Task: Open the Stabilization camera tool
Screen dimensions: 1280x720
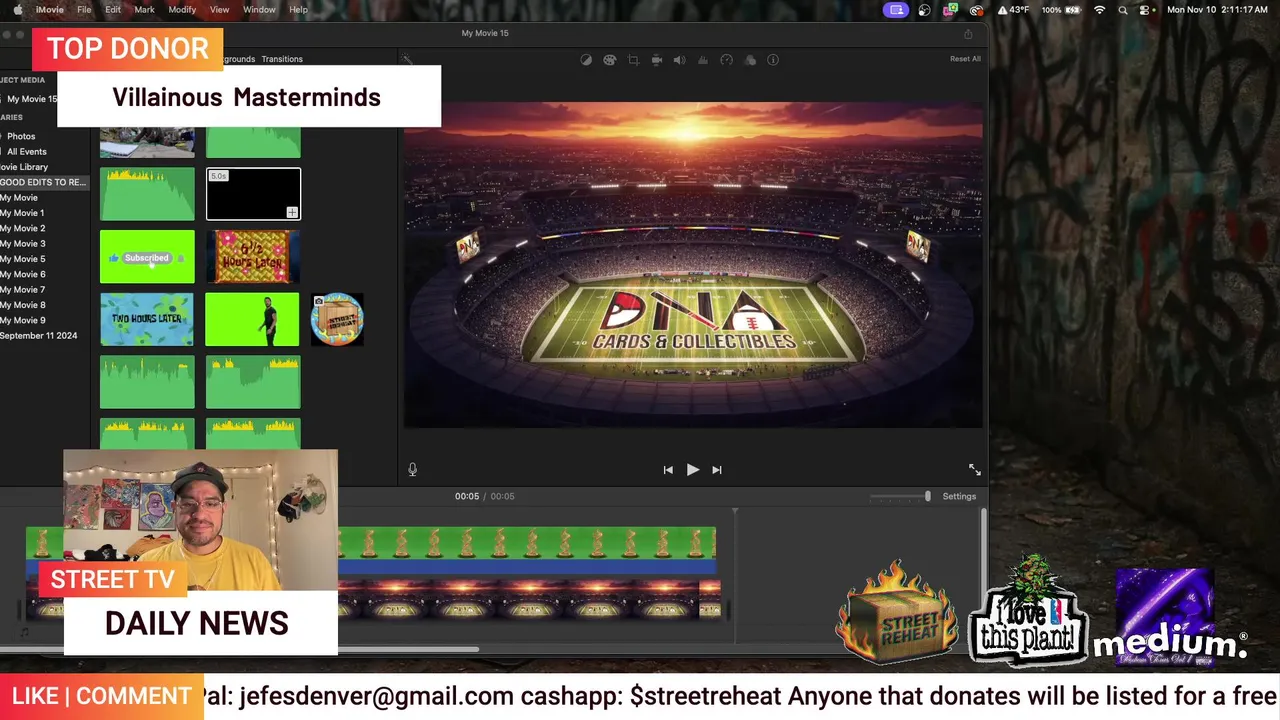Action: 657,60
